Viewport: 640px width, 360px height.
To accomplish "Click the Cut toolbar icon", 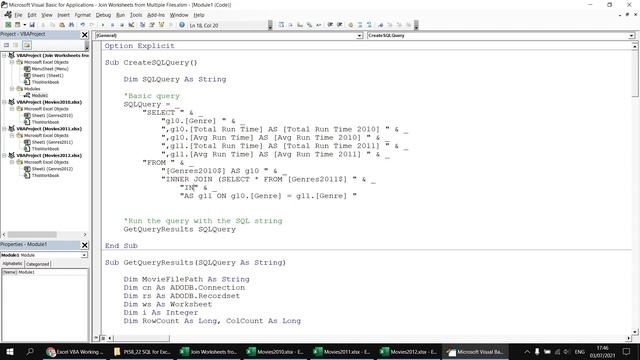I will click(x=43, y=25).
